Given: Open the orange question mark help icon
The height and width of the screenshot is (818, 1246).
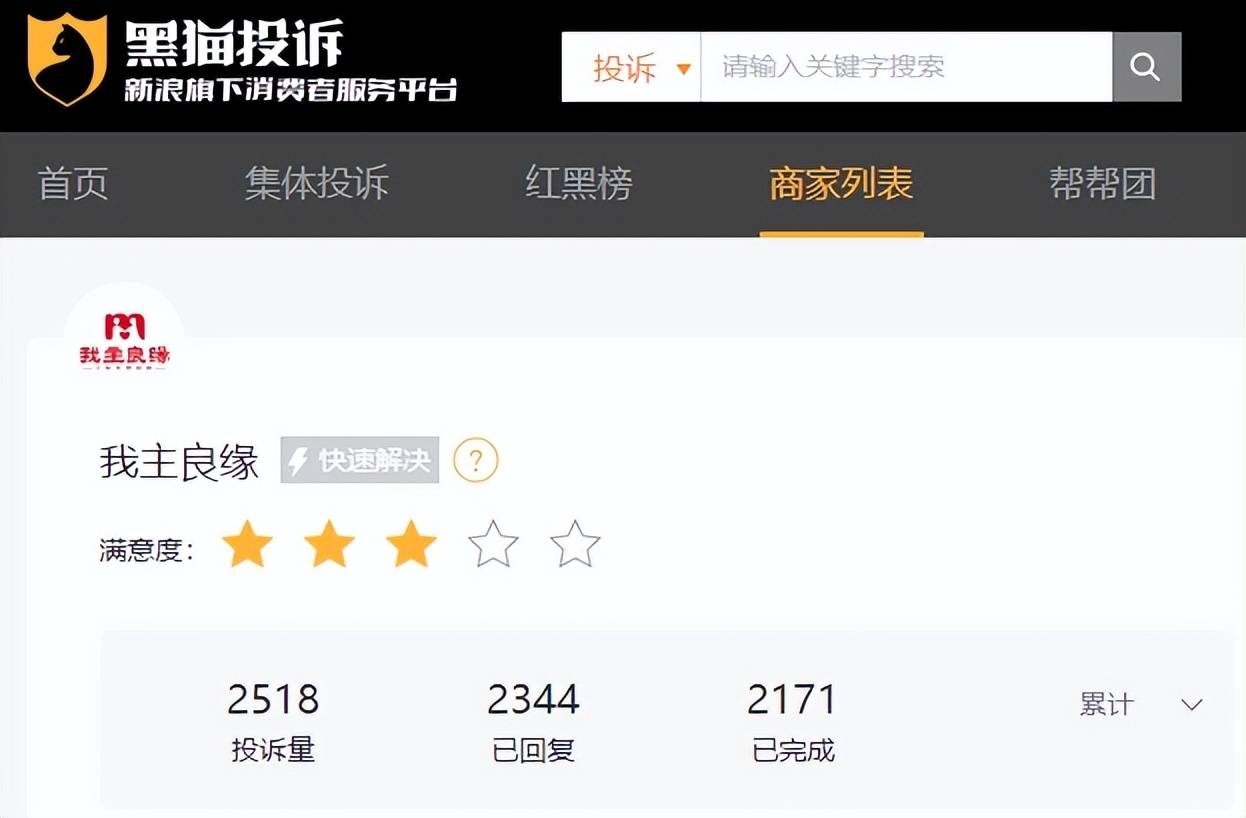Looking at the screenshot, I should (x=476, y=460).
